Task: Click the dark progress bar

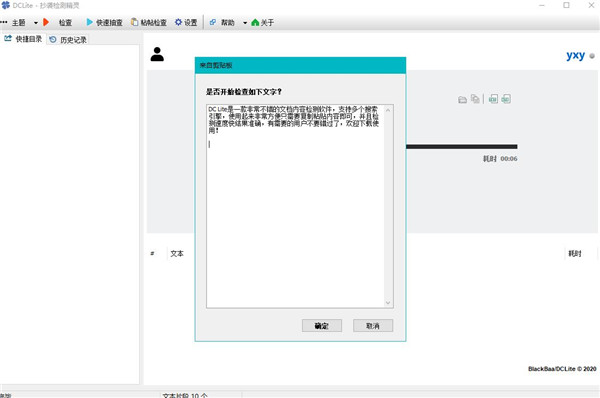Action: pyautogui.click(x=461, y=147)
